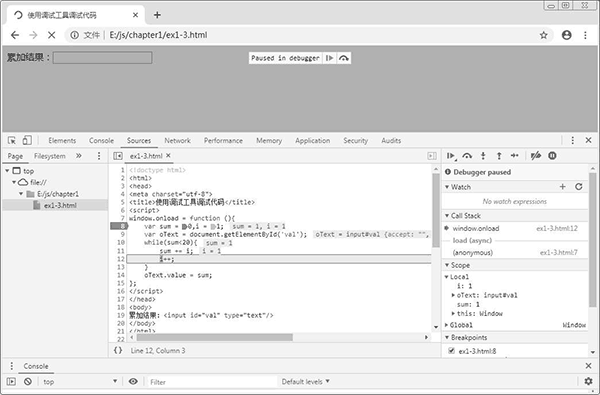This screenshot has height=395, width=600.
Task: Collapse the file:// tree node
Action: (x=14, y=182)
